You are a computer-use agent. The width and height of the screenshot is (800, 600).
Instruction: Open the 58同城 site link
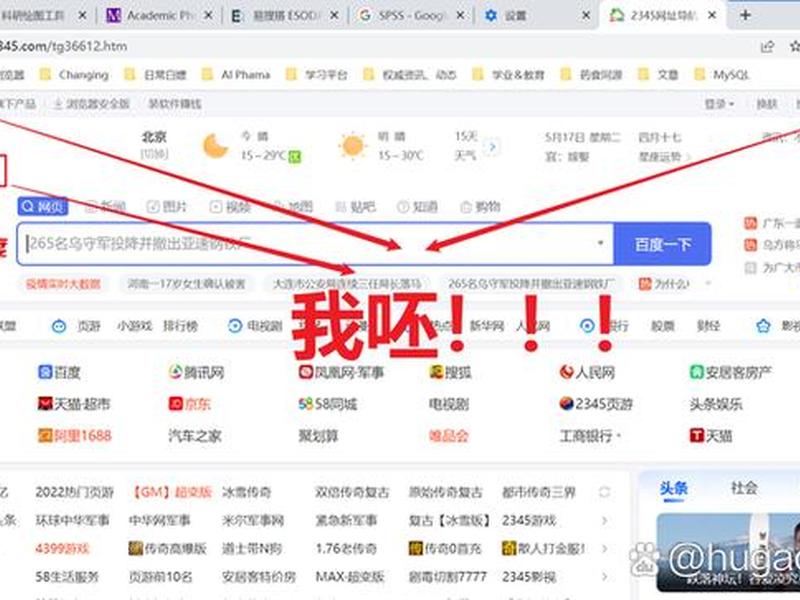click(x=328, y=404)
